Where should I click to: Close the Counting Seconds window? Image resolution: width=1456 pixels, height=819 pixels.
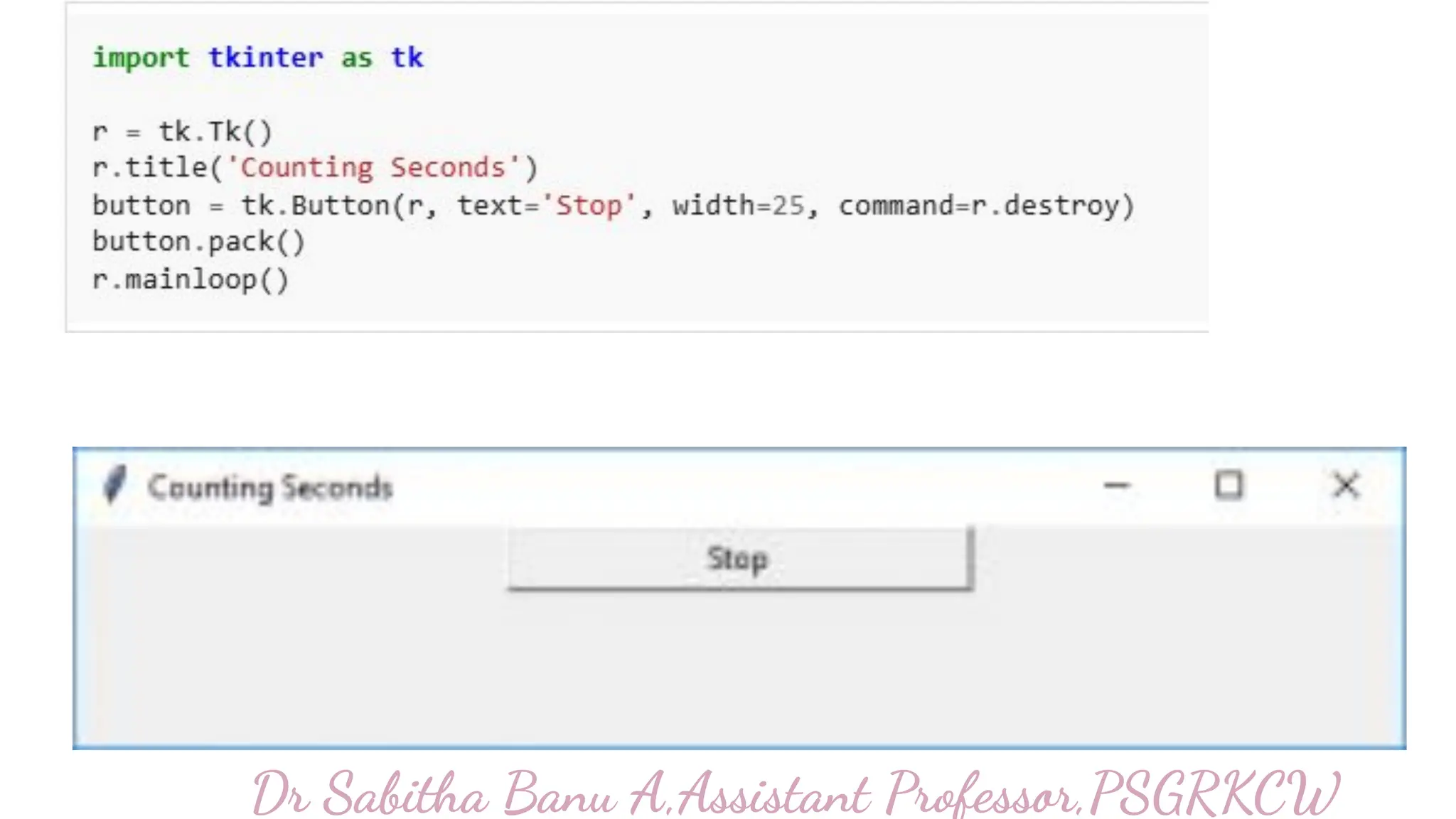[1345, 486]
